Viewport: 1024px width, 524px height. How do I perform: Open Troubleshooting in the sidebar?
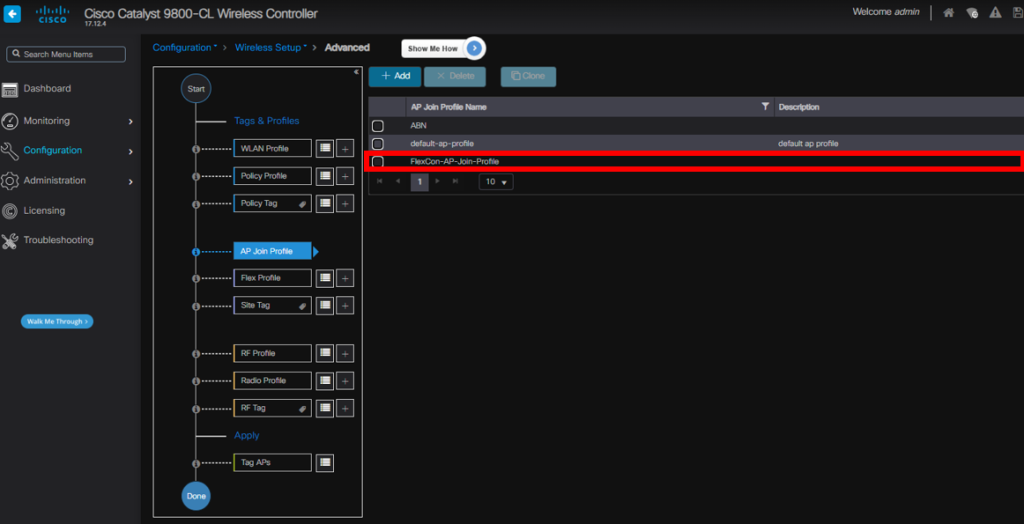tap(58, 240)
